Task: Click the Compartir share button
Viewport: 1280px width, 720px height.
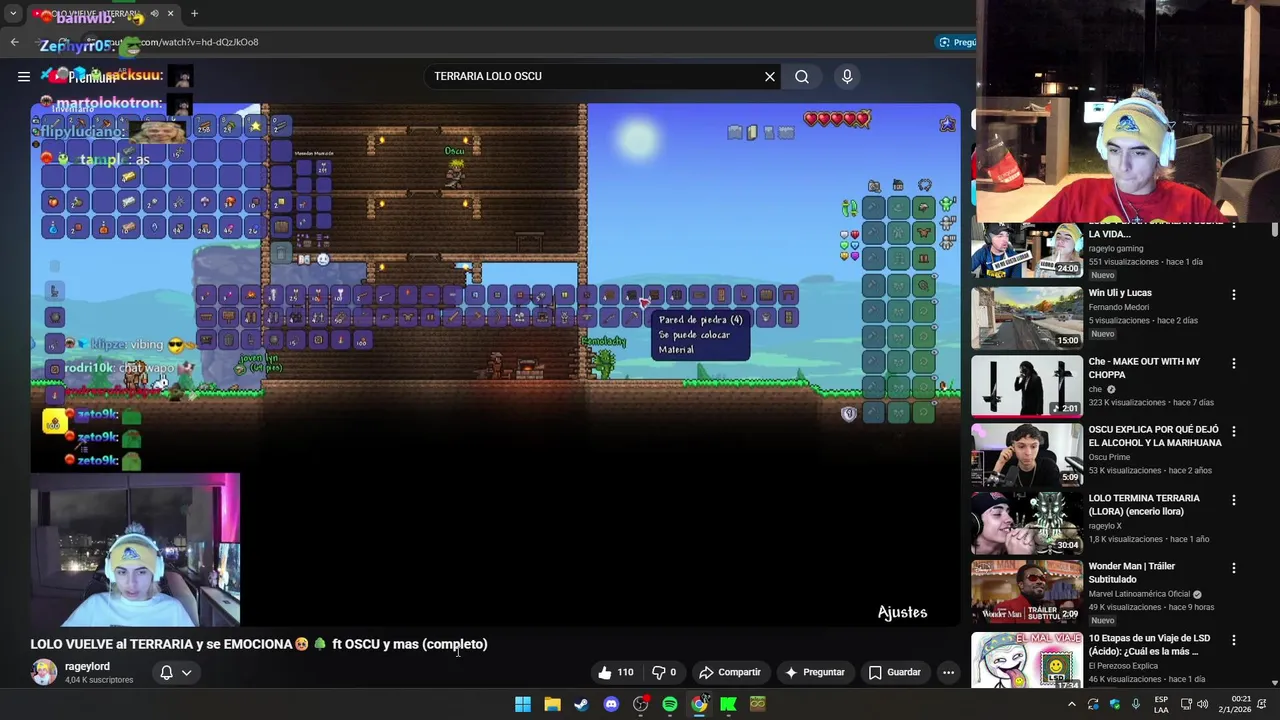Action: click(x=730, y=672)
